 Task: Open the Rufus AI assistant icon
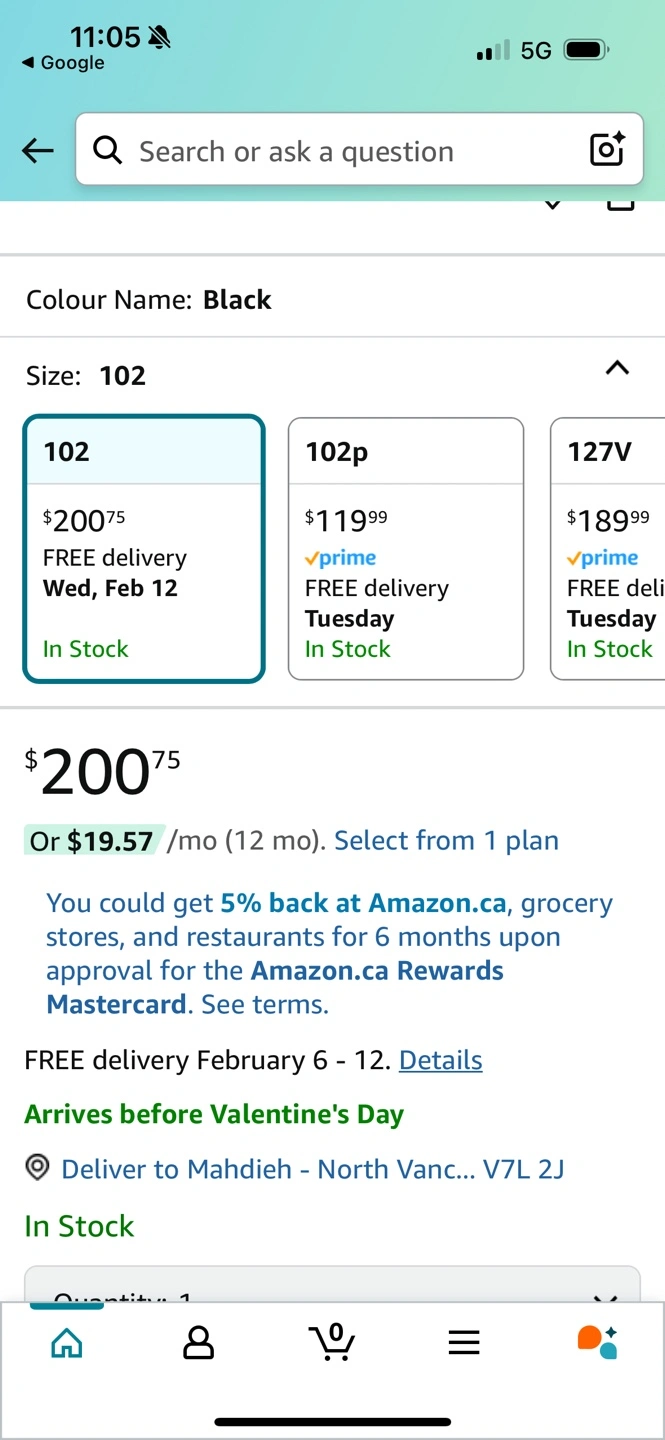(597, 1342)
